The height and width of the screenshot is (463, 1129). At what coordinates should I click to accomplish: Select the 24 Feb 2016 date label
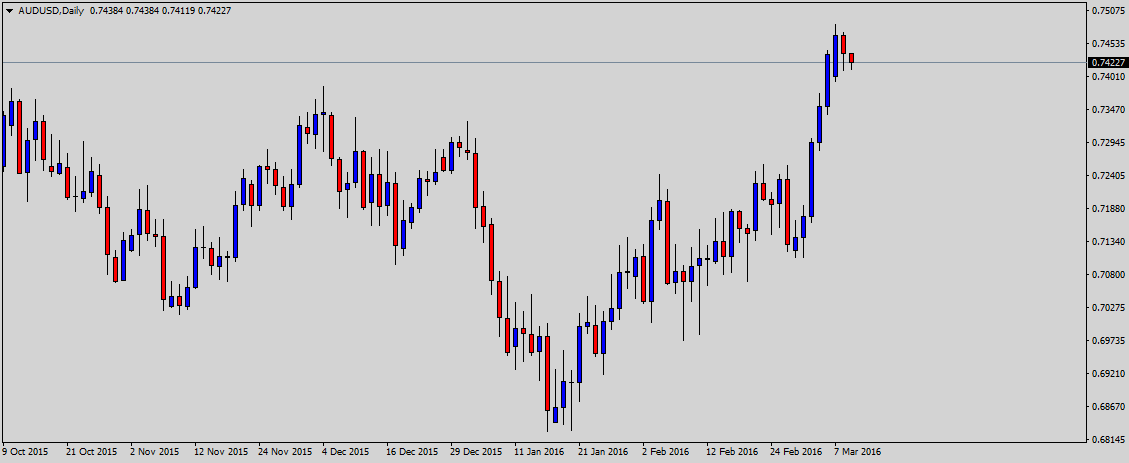796,451
